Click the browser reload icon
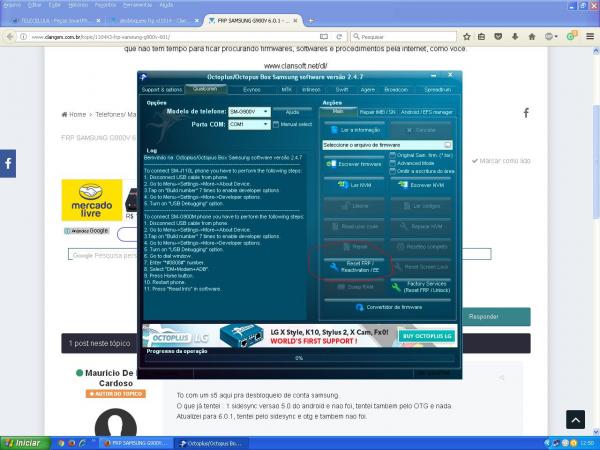This screenshot has width=600, height=450. [339, 37]
